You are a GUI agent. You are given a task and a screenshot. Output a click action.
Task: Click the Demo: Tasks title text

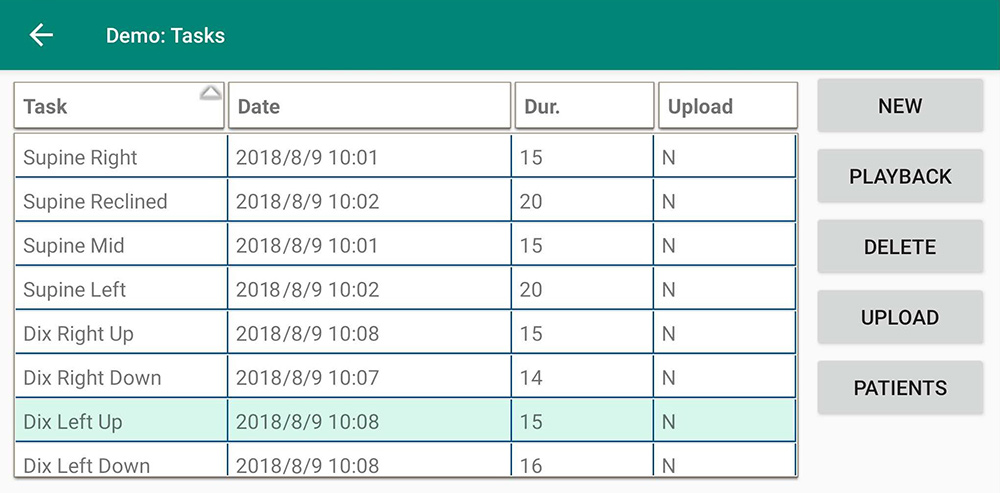click(165, 36)
